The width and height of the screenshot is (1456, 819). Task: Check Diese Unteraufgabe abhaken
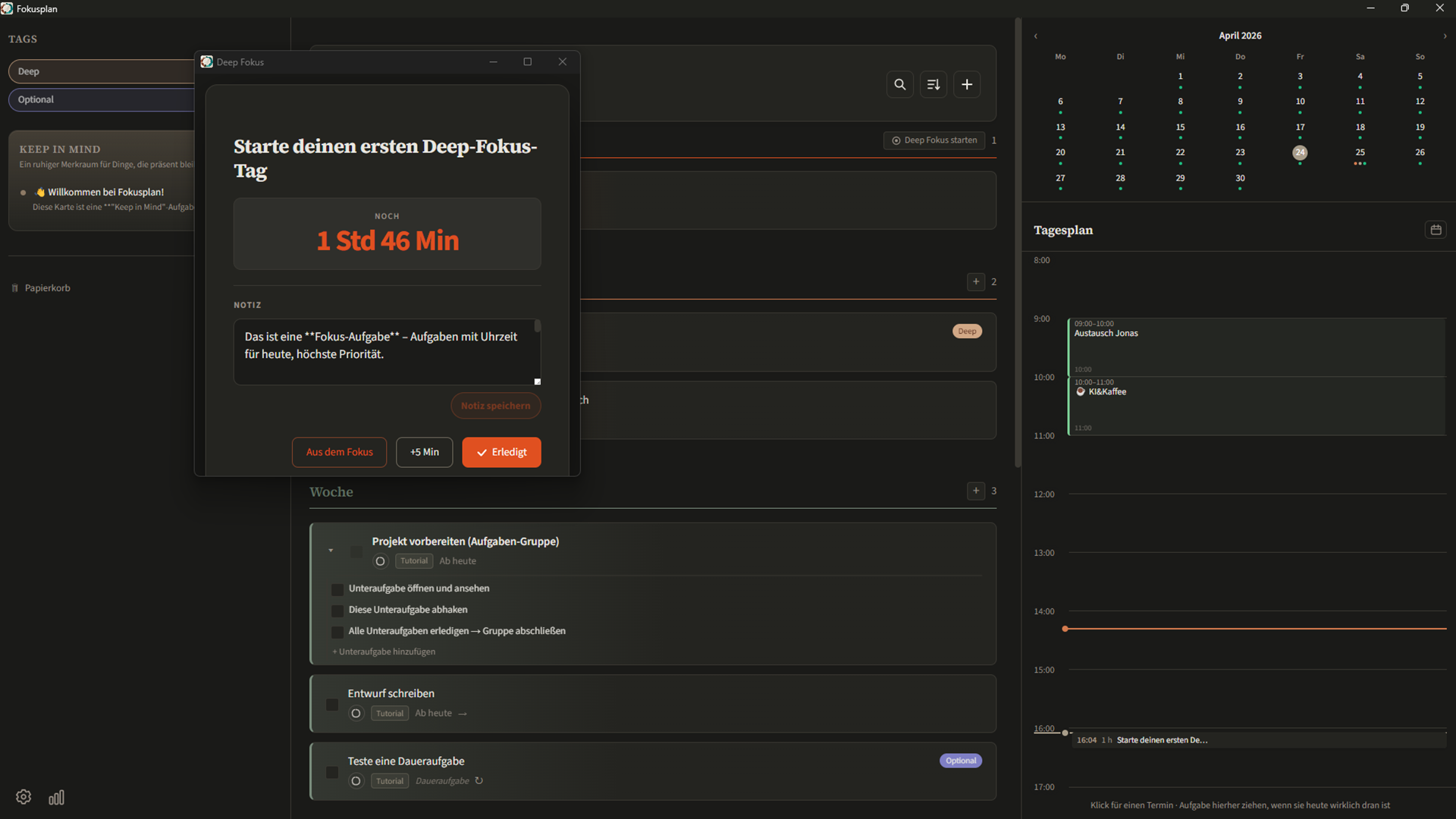tap(337, 610)
